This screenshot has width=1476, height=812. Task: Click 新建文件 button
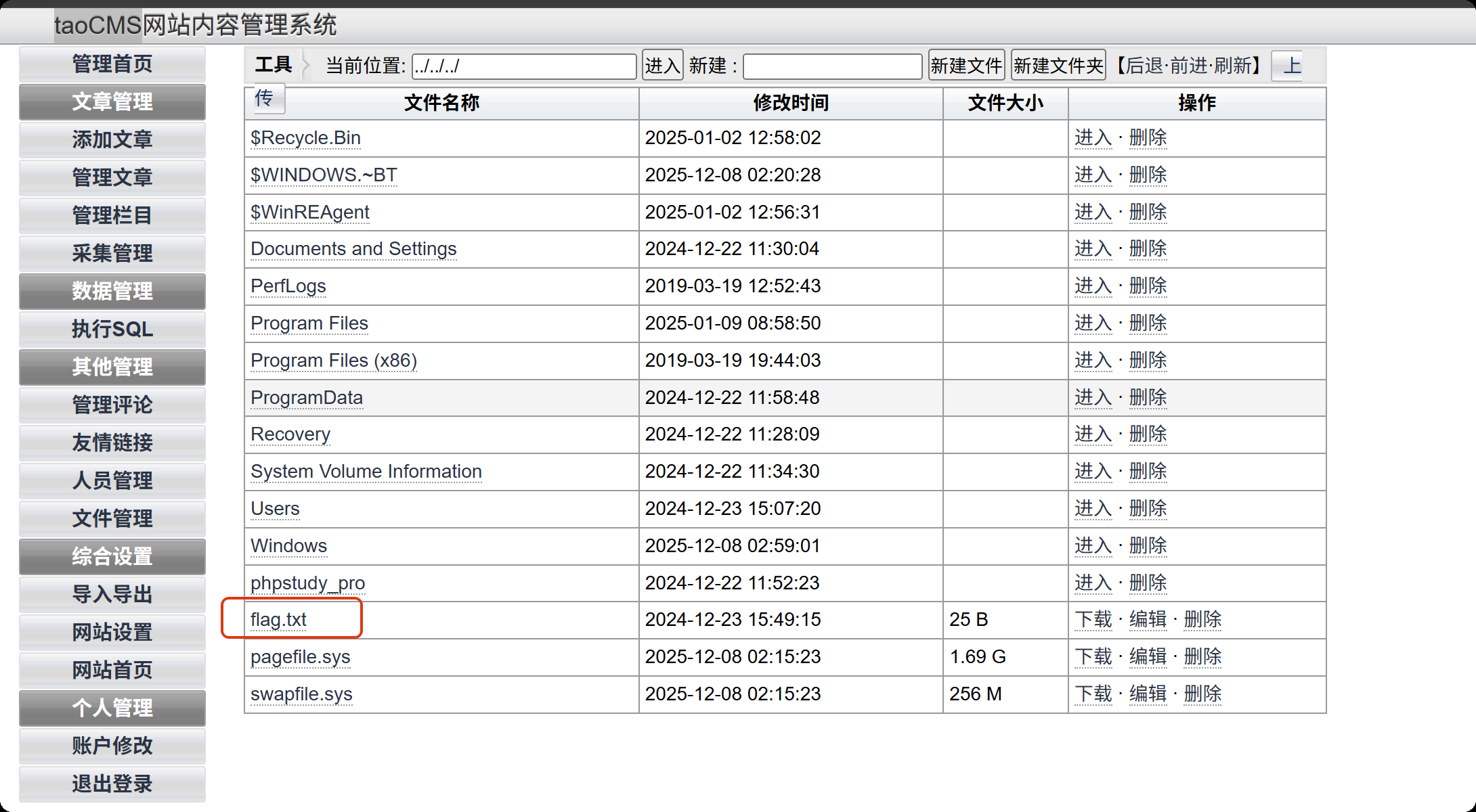(965, 66)
